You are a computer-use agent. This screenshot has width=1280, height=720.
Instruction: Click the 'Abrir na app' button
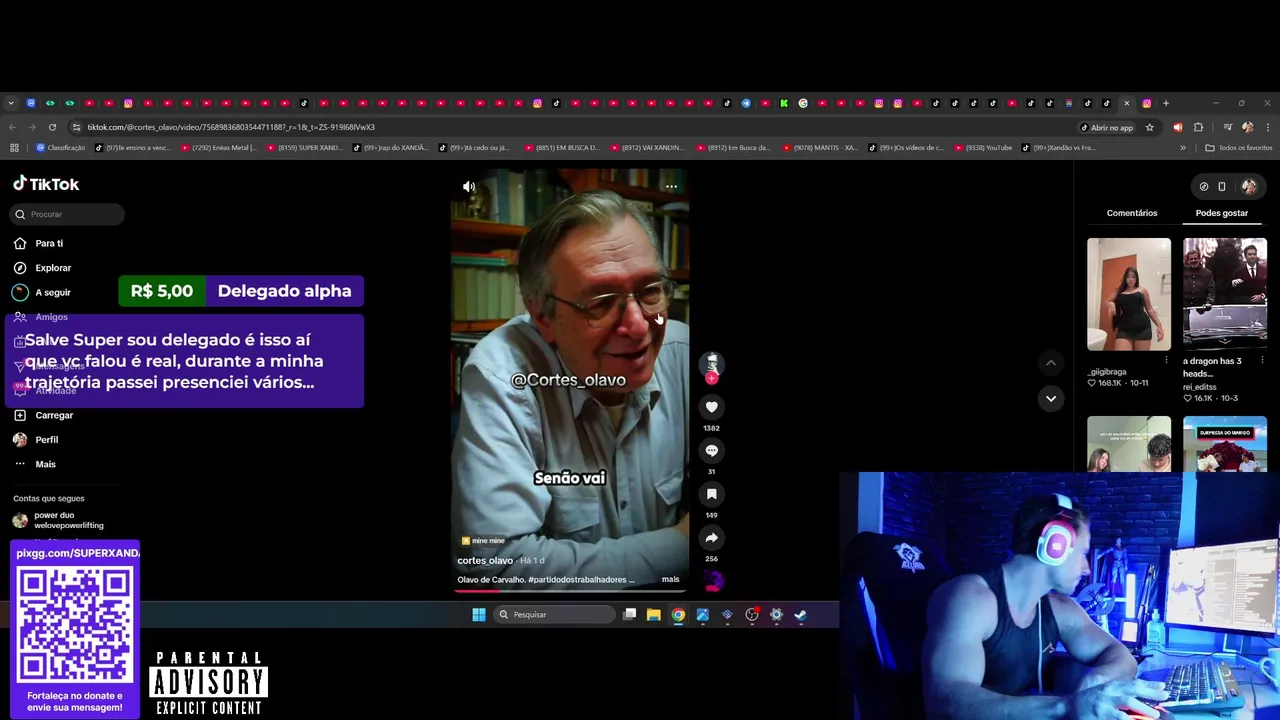[x=1107, y=128]
